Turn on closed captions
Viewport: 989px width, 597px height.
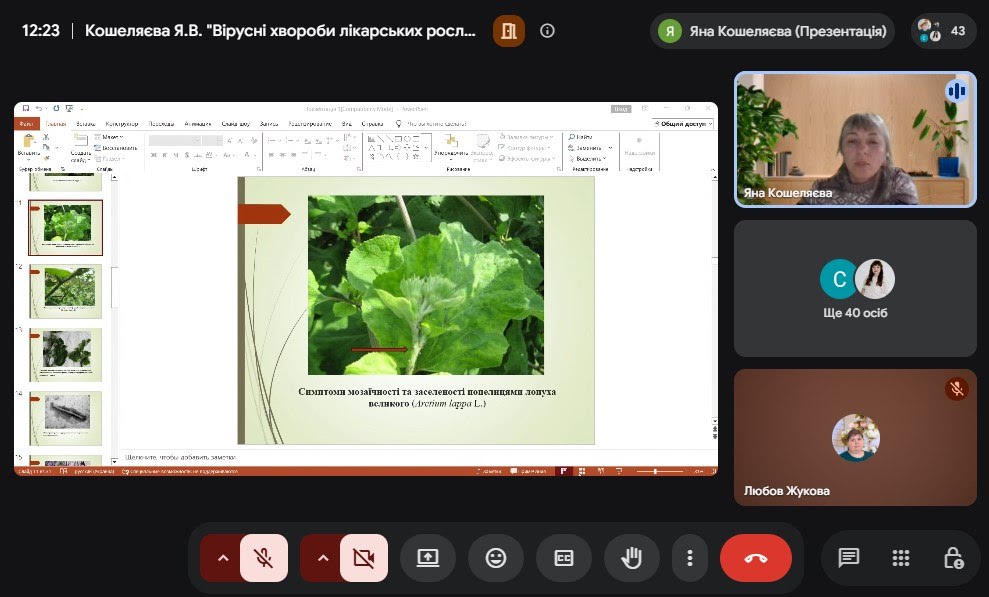tap(564, 558)
